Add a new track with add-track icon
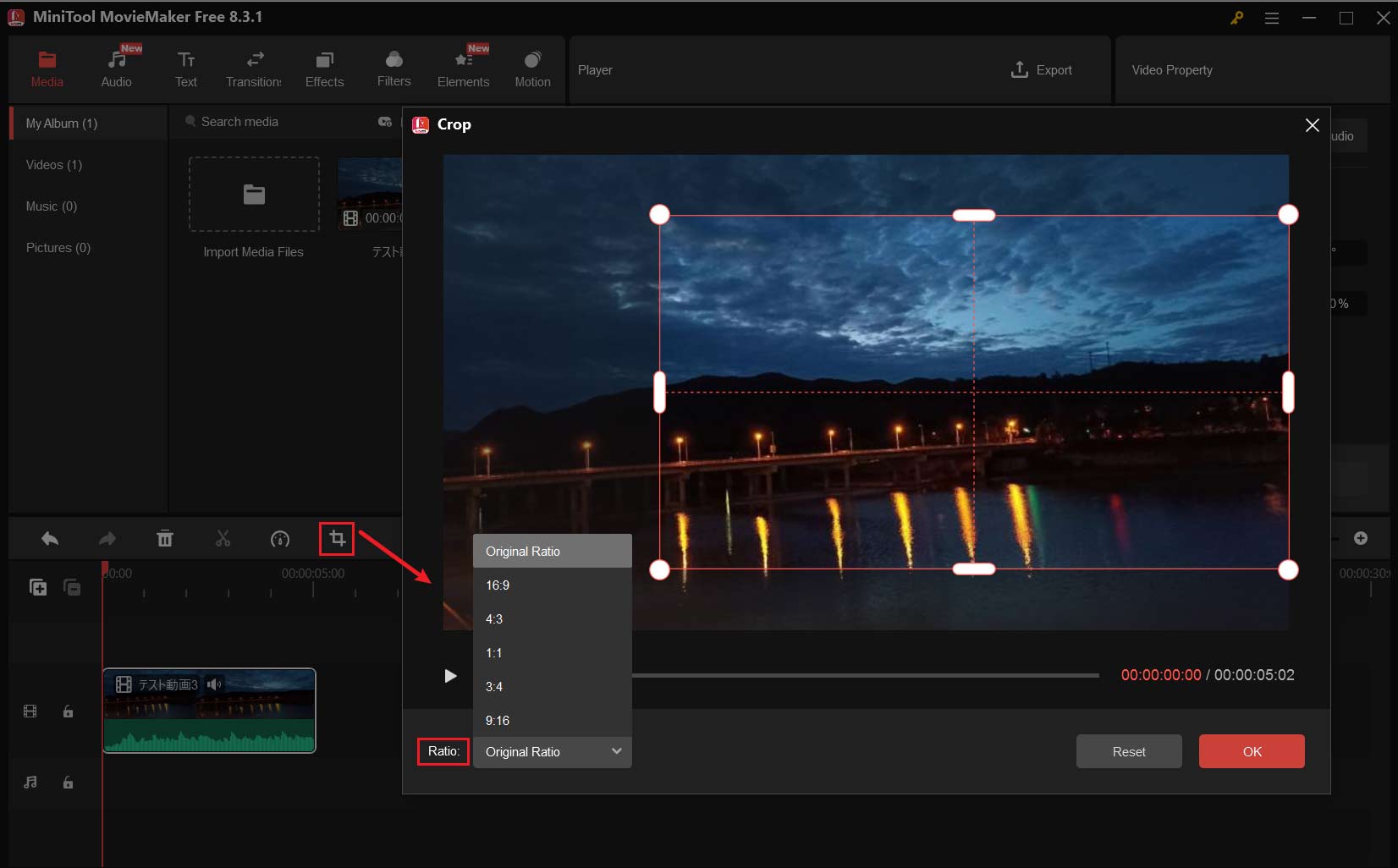The width and height of the screenshot is (1398, 868). click(x=38, y=587)
